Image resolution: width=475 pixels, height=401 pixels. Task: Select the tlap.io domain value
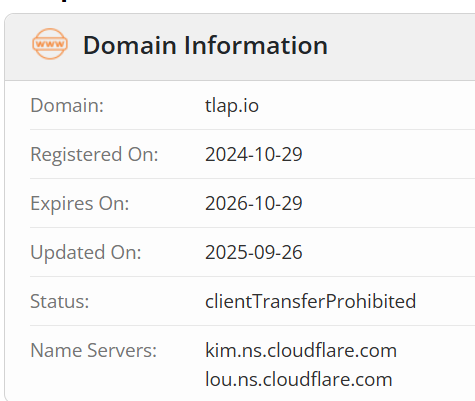[232, 106]
